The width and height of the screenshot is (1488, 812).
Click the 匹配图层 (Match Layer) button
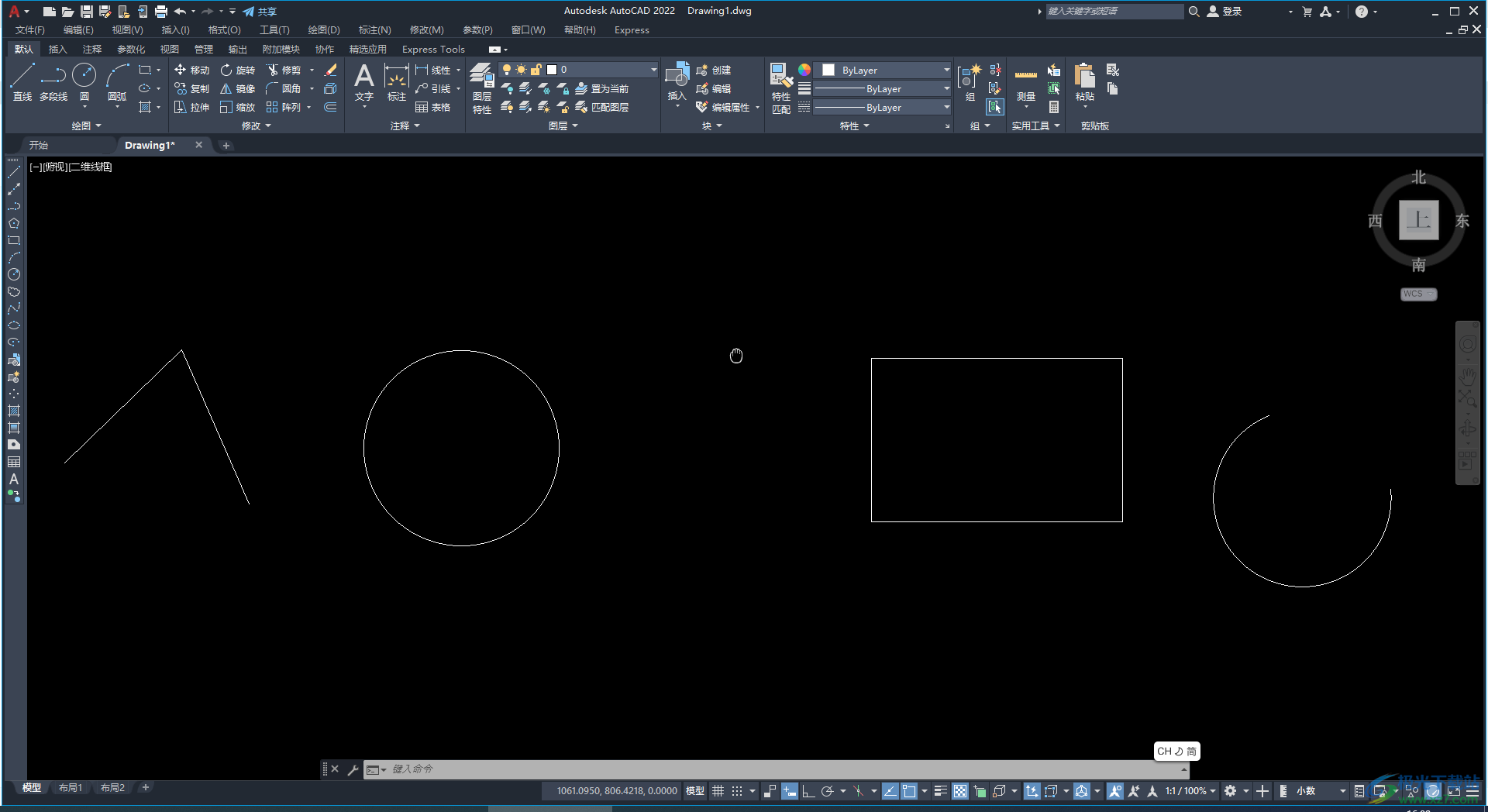[602, 107]
